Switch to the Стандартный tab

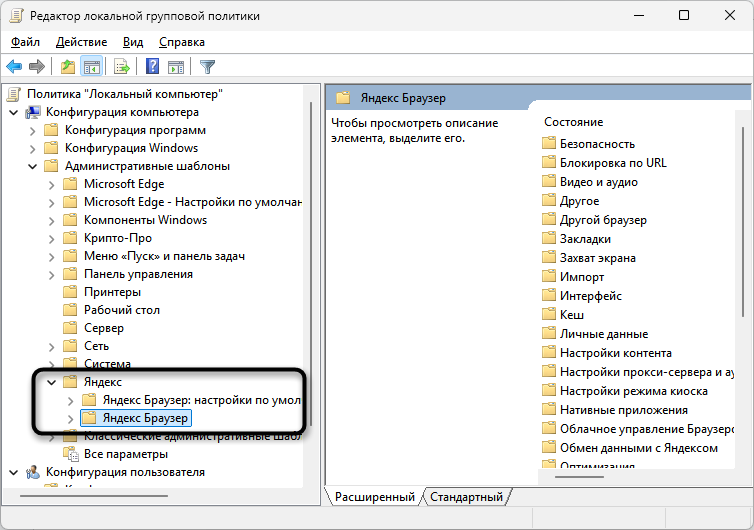[x=466, y=496]
